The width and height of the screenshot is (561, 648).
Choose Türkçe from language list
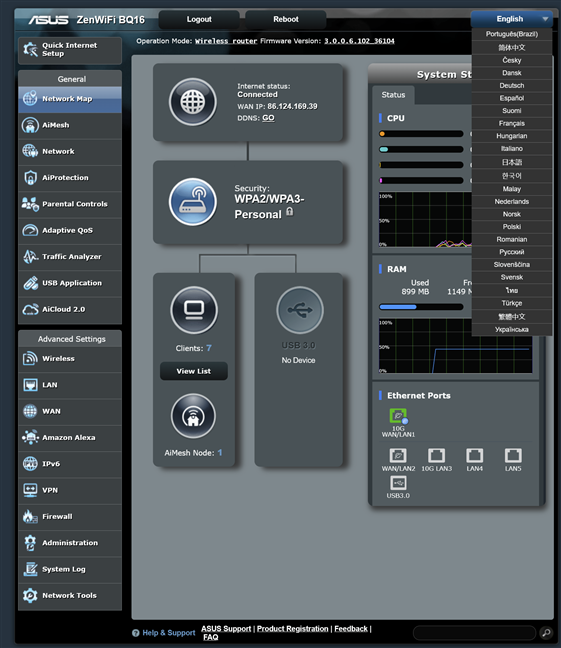pos(512,303)
